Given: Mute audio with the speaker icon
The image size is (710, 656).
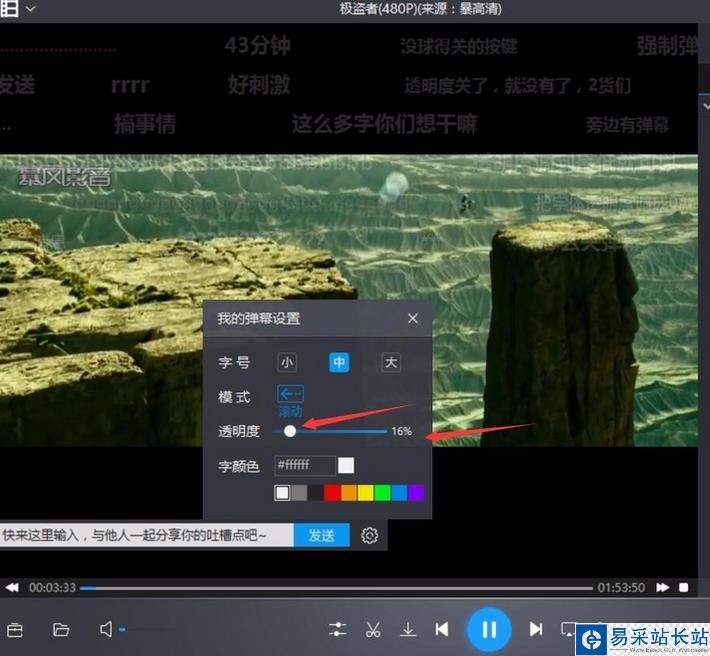Looking at the screenshot, I should pos(106,629).
